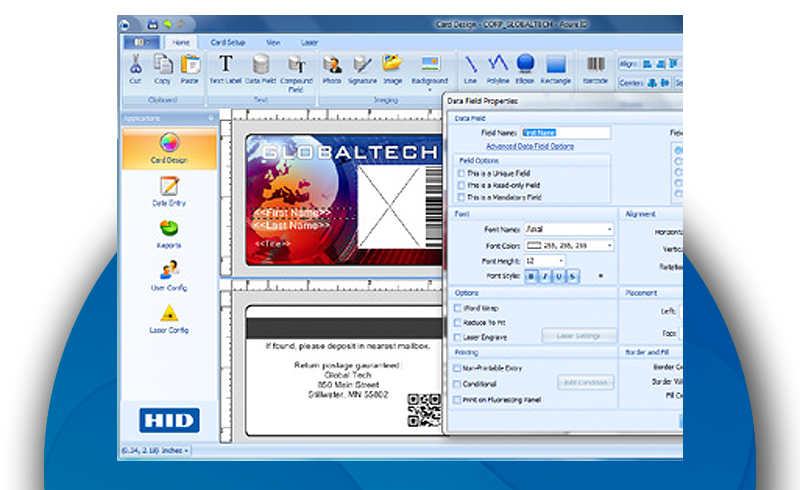Viewport: 800px width, 490px height.
Task: Check 'This is a Read-only Field'
Action: 461,185
